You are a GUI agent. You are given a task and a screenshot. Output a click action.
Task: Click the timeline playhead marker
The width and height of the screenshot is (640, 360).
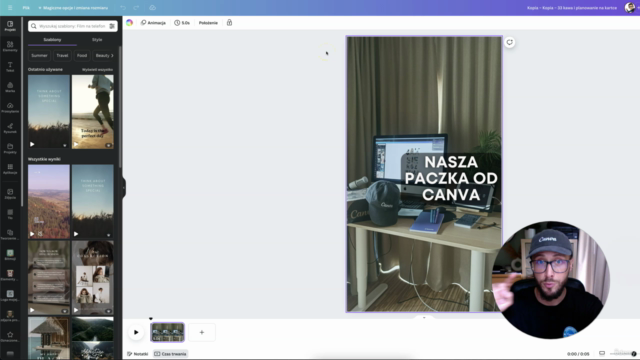click(x=151, y=319)
